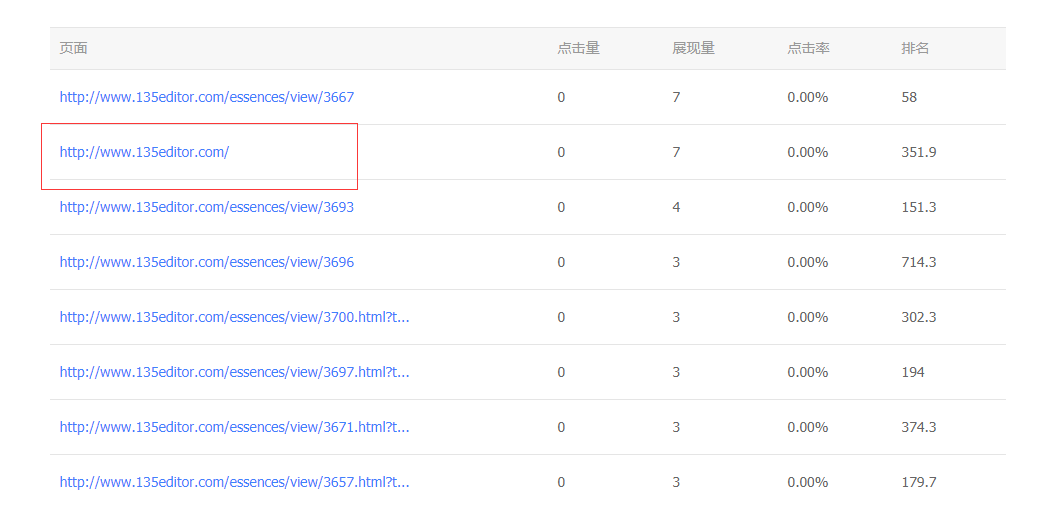This screenshot has height=505, width=1052.
Task: Click impressions value 3 in 3696 row
Action: [x=676, y=262]
